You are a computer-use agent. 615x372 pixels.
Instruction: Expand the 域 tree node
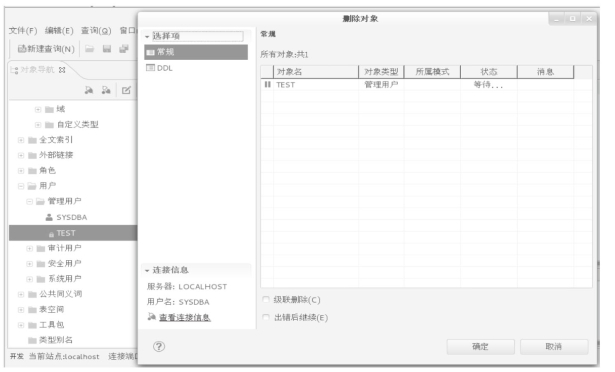tap(38, 109)
